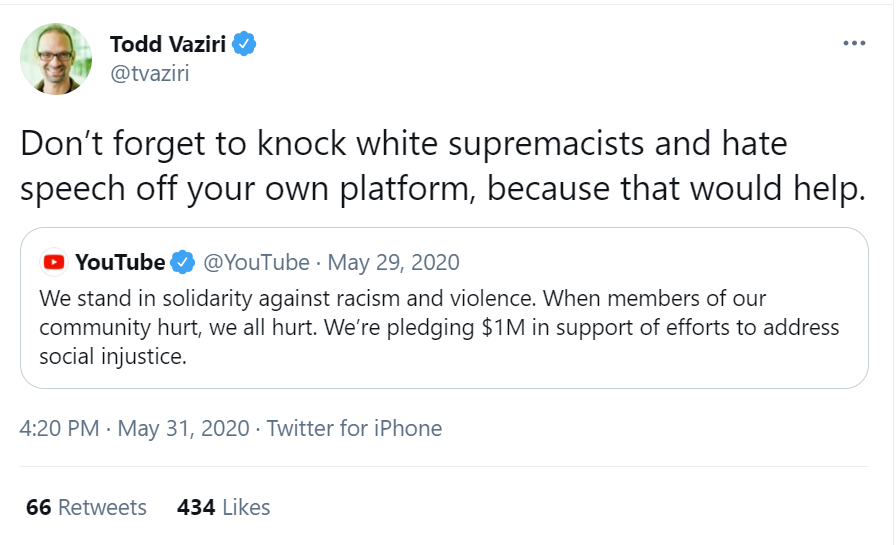Click the verified badge beside Todd Vaziri
Image resolution: width=896 pixels, height=545 pixels.
(245, 44)
